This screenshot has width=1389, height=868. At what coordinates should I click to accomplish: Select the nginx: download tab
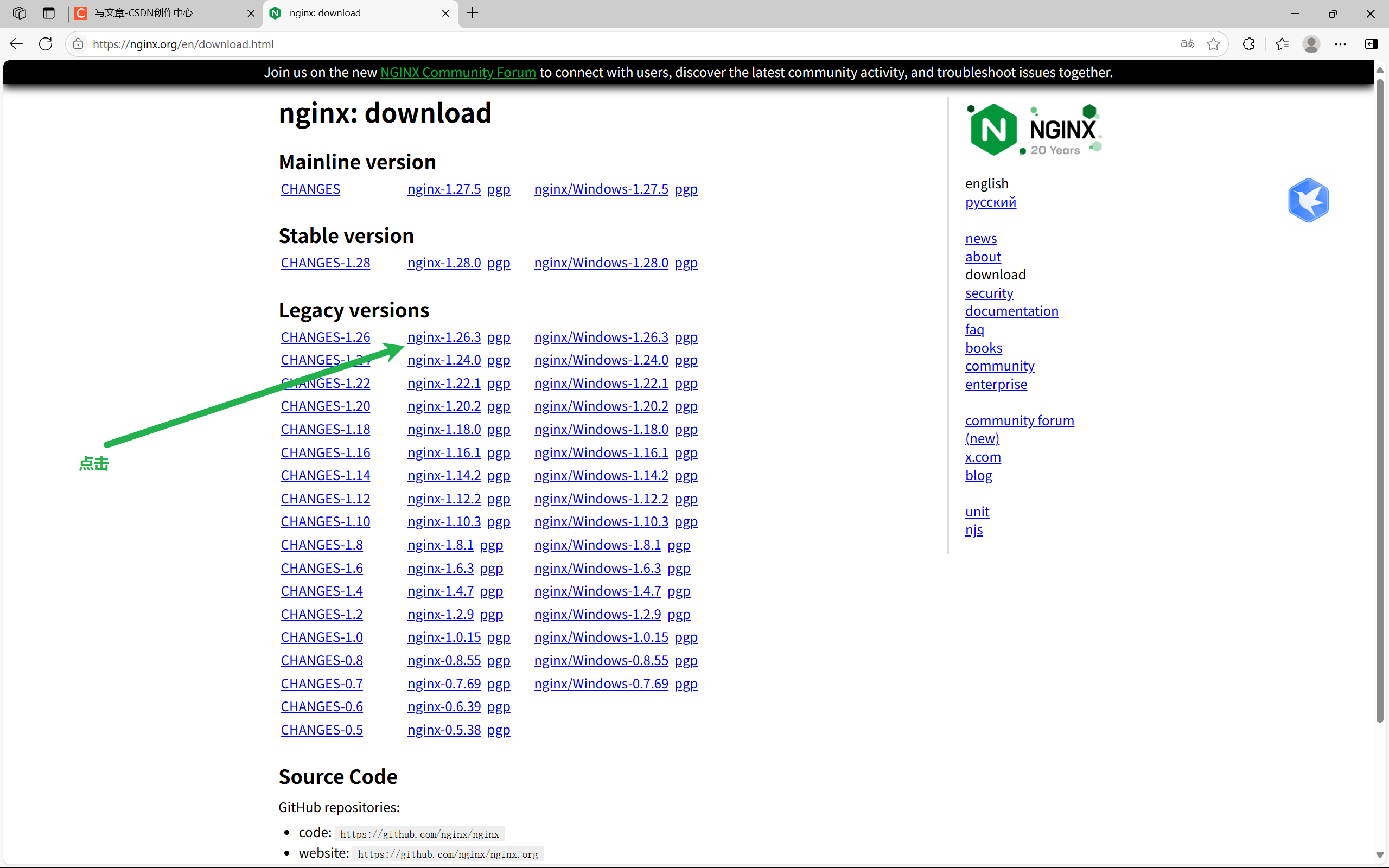click(360, 13)
